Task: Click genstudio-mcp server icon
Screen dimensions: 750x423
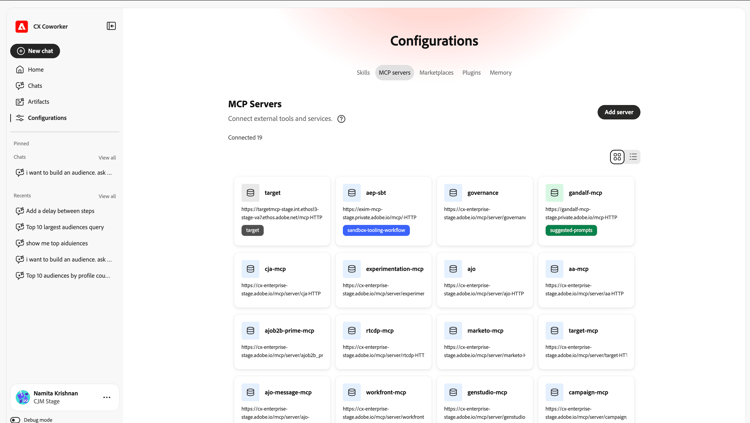Action: 453,392
